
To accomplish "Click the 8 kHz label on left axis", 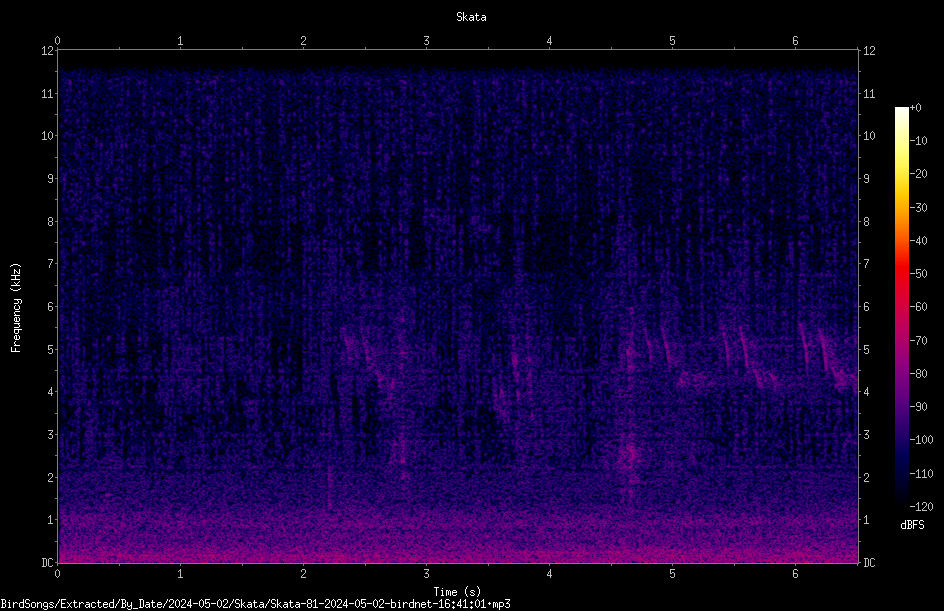I will point(48,221).
